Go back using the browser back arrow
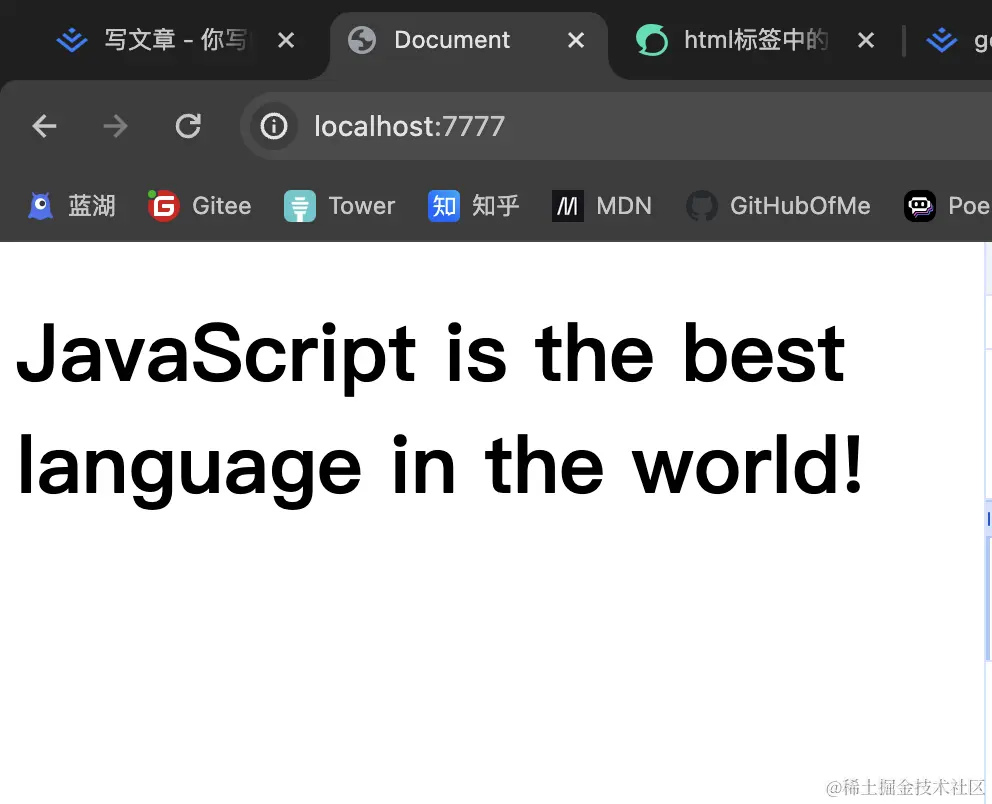 click(44, 126)
